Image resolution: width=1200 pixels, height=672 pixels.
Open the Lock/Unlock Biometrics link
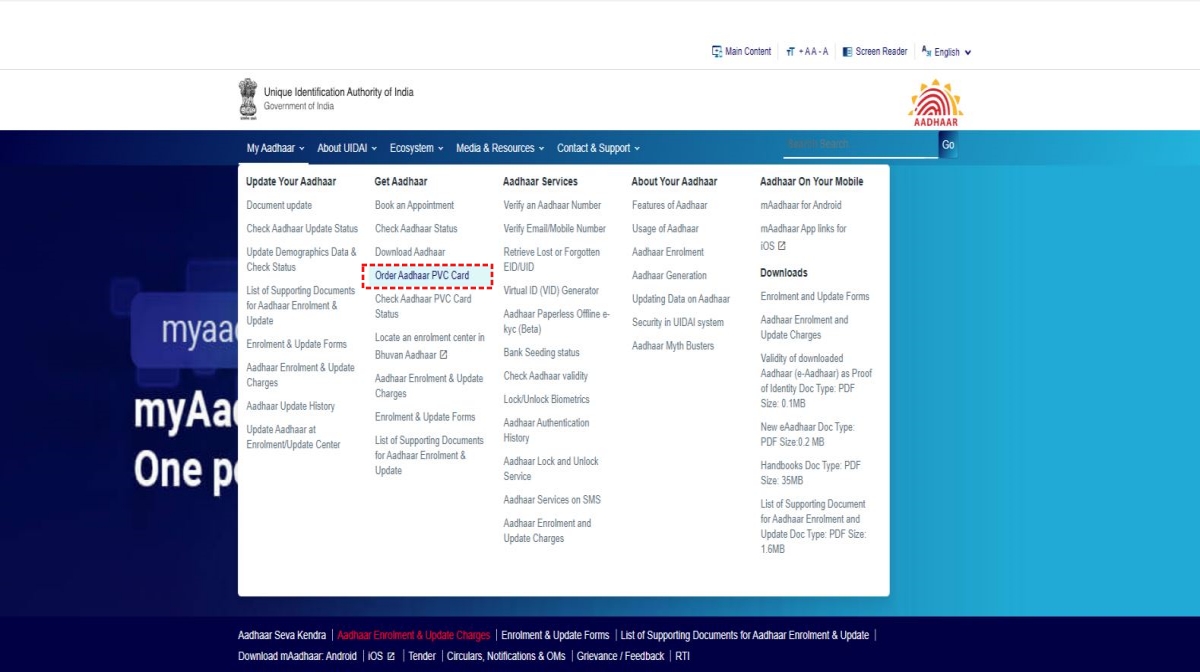[x=546, y=399]
